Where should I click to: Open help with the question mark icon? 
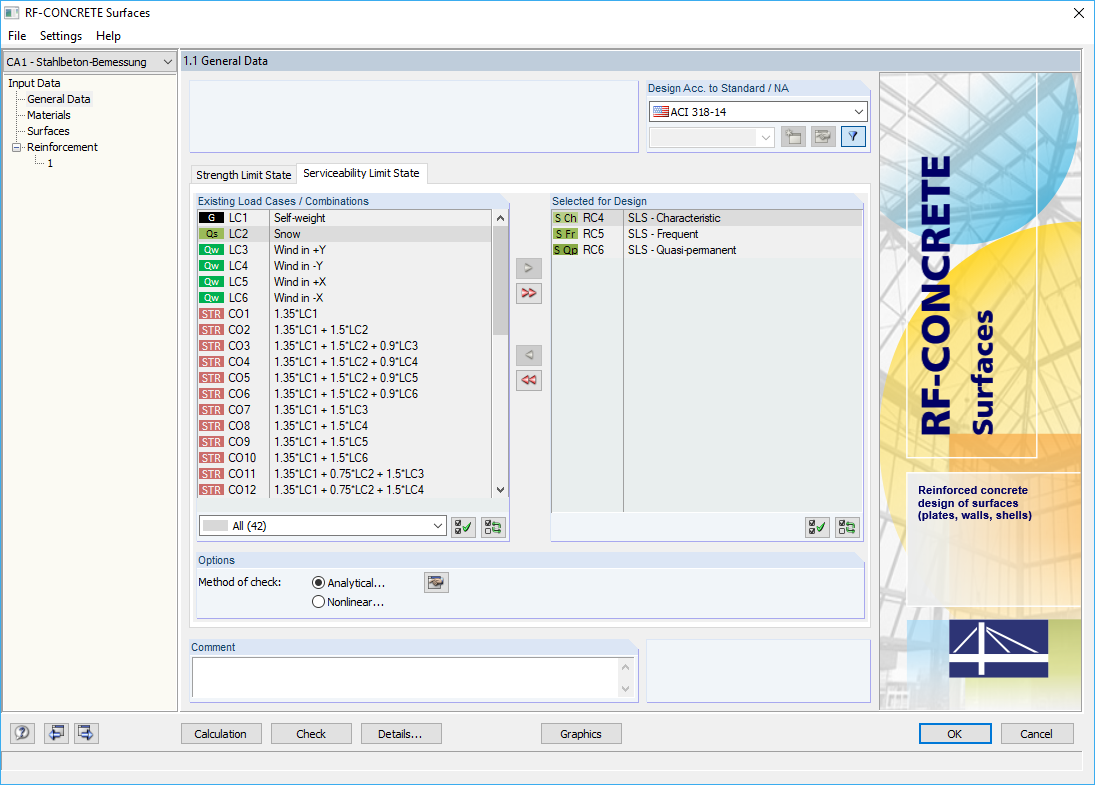(22, 733)
